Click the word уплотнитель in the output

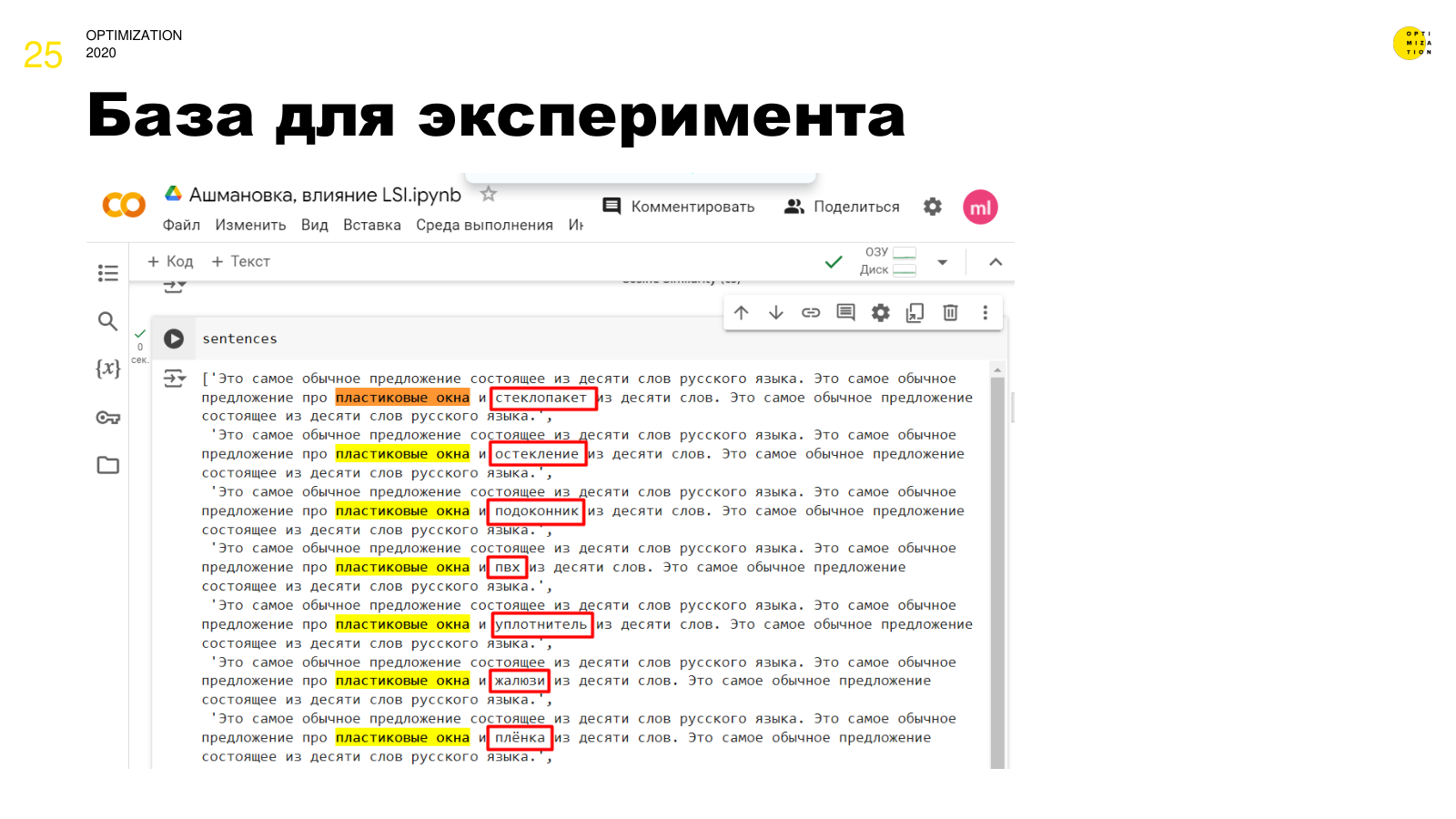pyautogui.click(x=541, y=624)
